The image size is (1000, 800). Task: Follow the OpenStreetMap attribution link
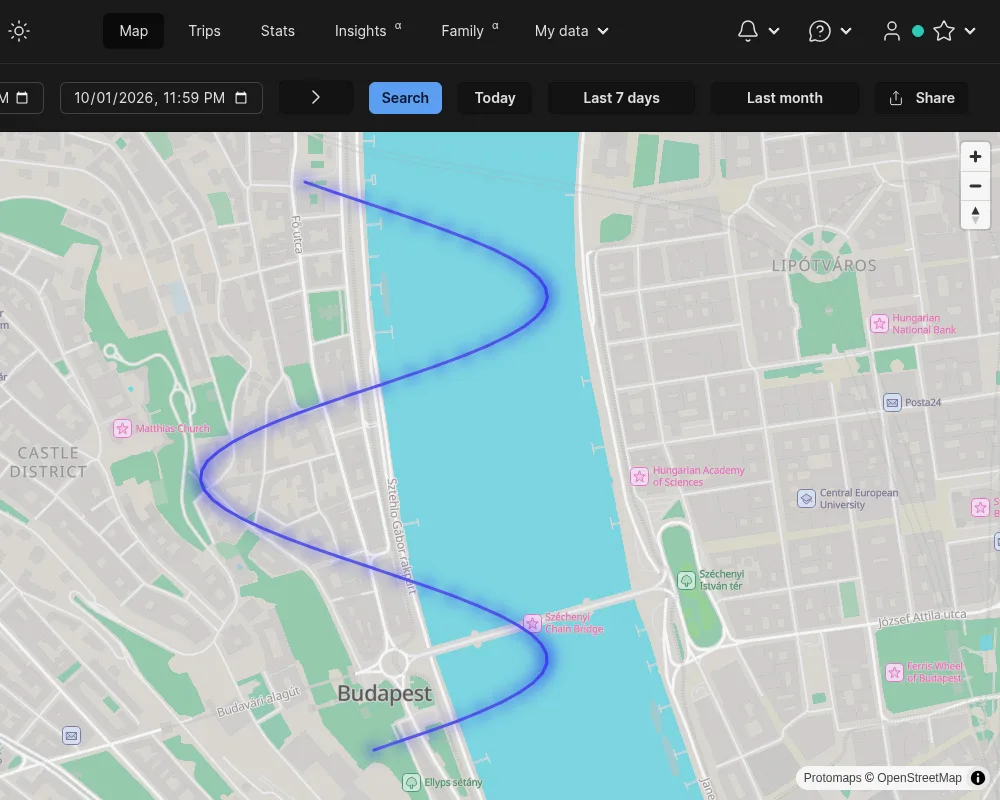pyautogui.click(x=919, y=778)
